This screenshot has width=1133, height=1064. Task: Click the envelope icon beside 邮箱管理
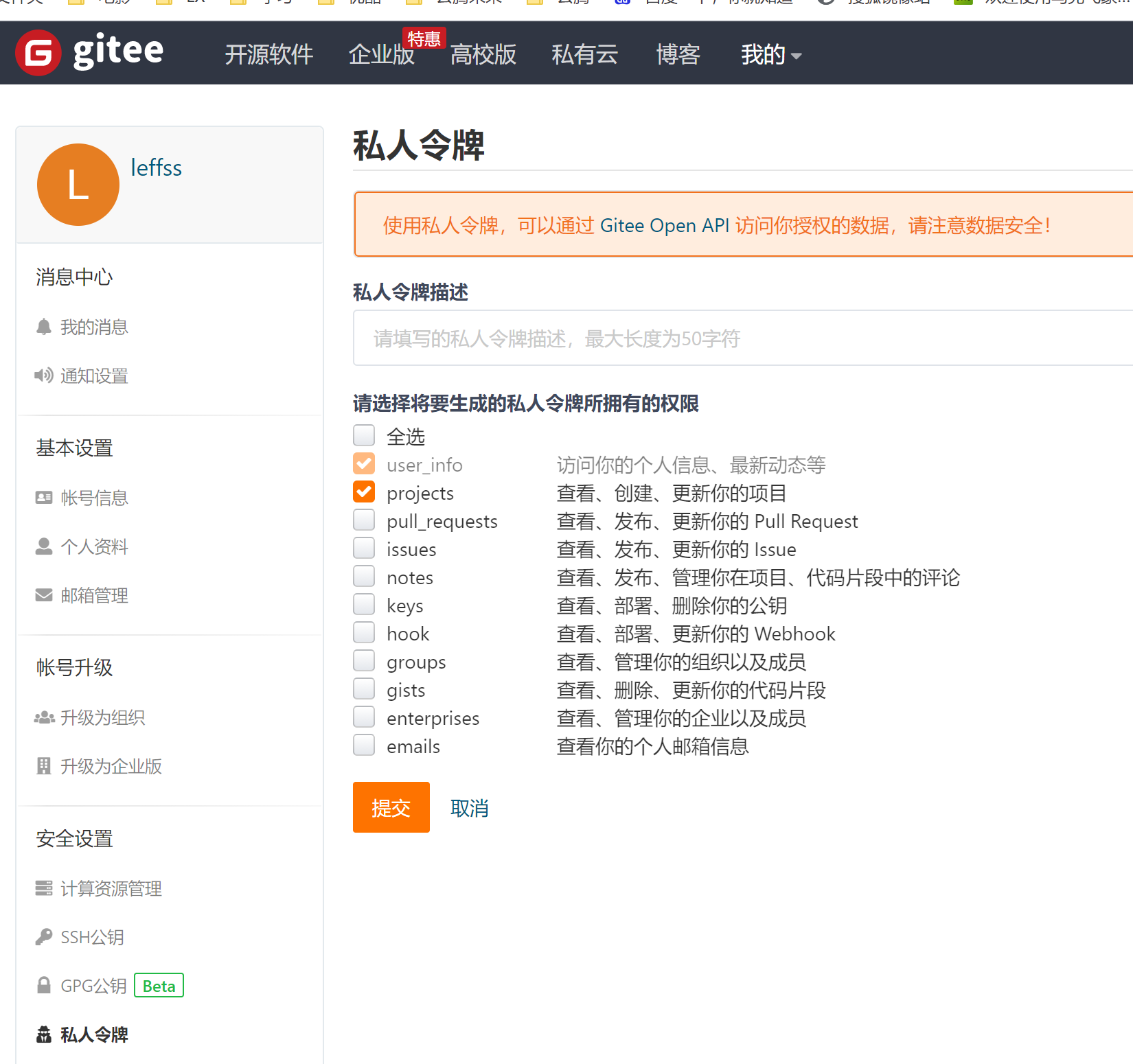[44, 595]
